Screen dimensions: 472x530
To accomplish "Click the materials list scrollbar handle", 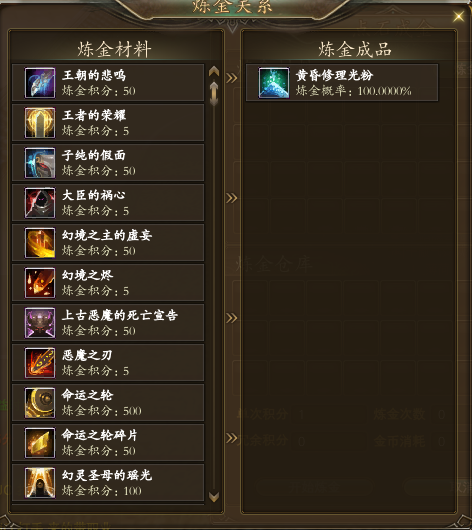I will [x=214, y=93].
